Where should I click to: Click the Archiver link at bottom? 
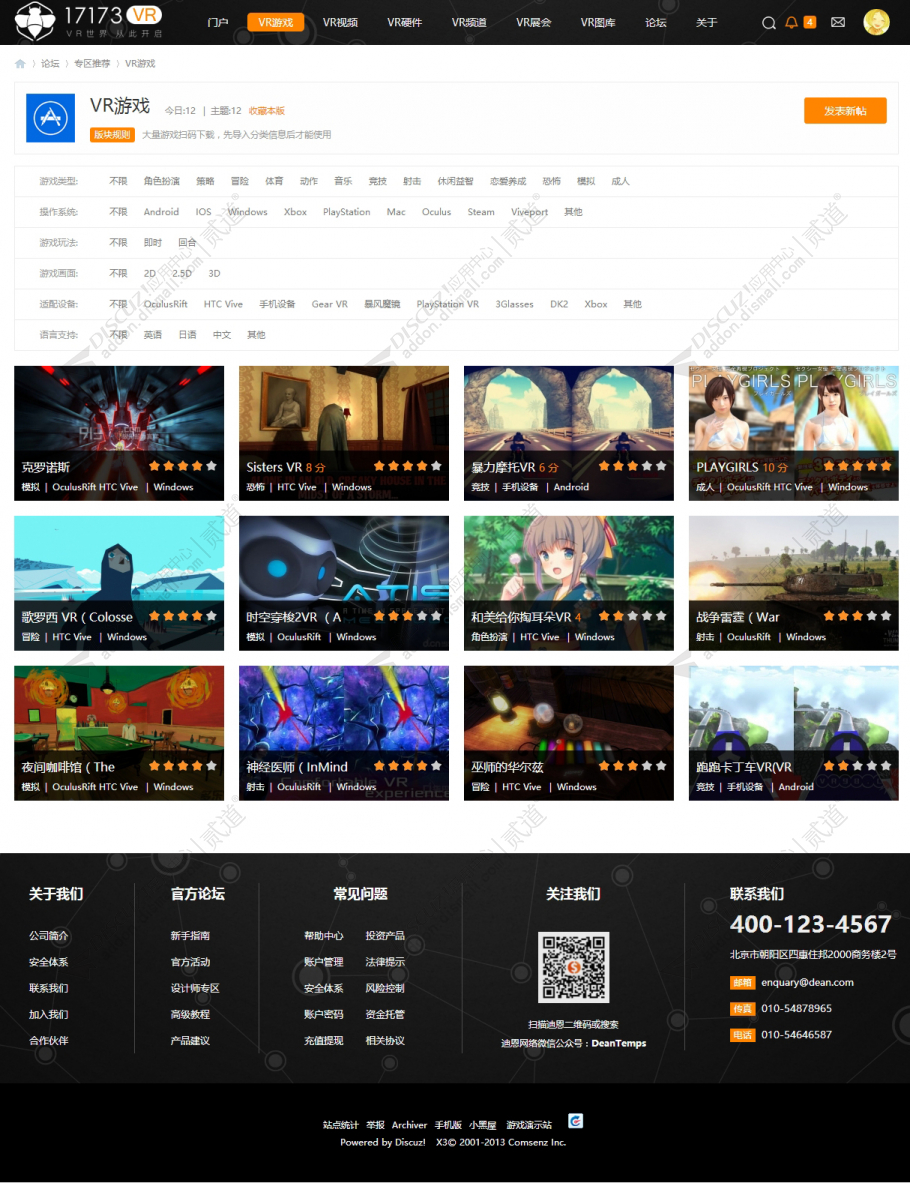tap(409, 1125)
